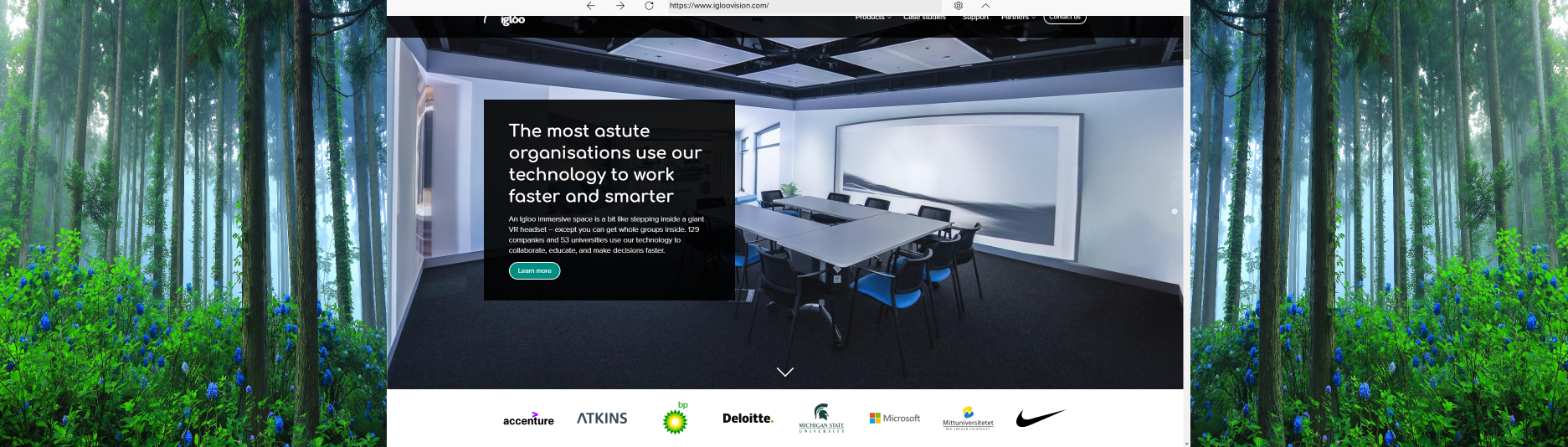Expand the Products dropdown menu
1568x447 pixels.
tap(872, 18)
